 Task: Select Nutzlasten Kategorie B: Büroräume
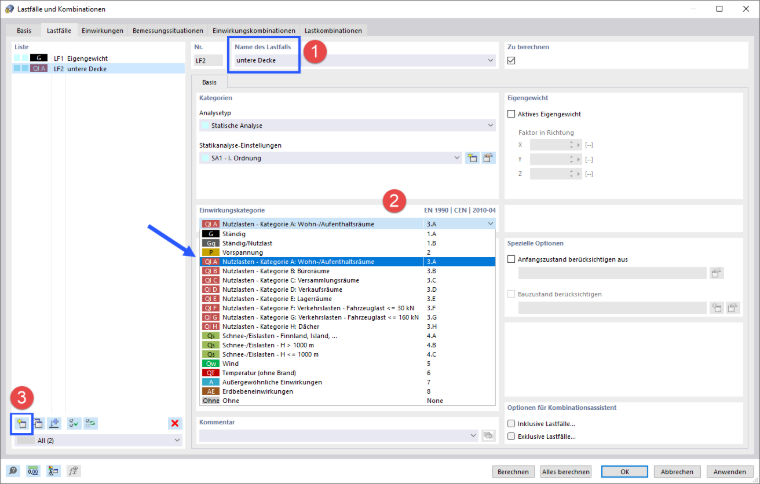point(348,271)
